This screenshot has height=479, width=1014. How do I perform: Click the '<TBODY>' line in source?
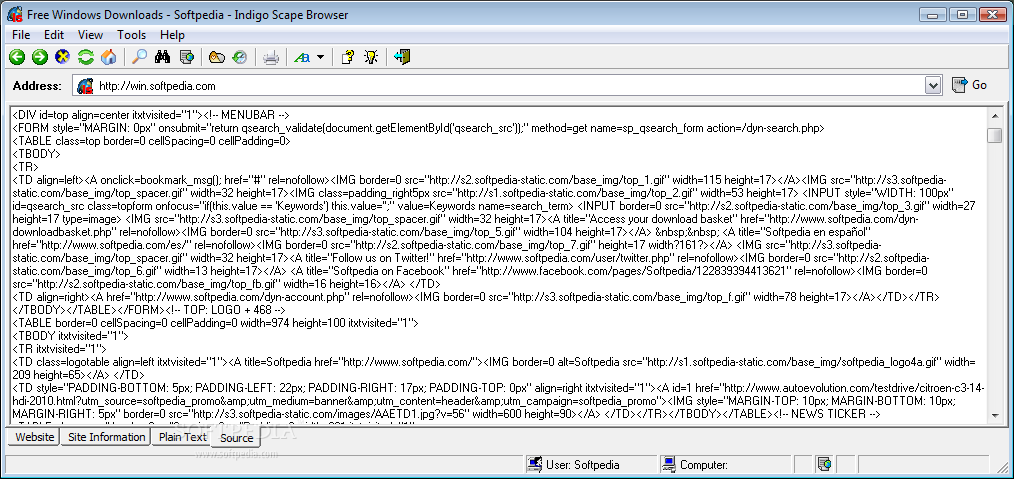[x=37, y=154]
